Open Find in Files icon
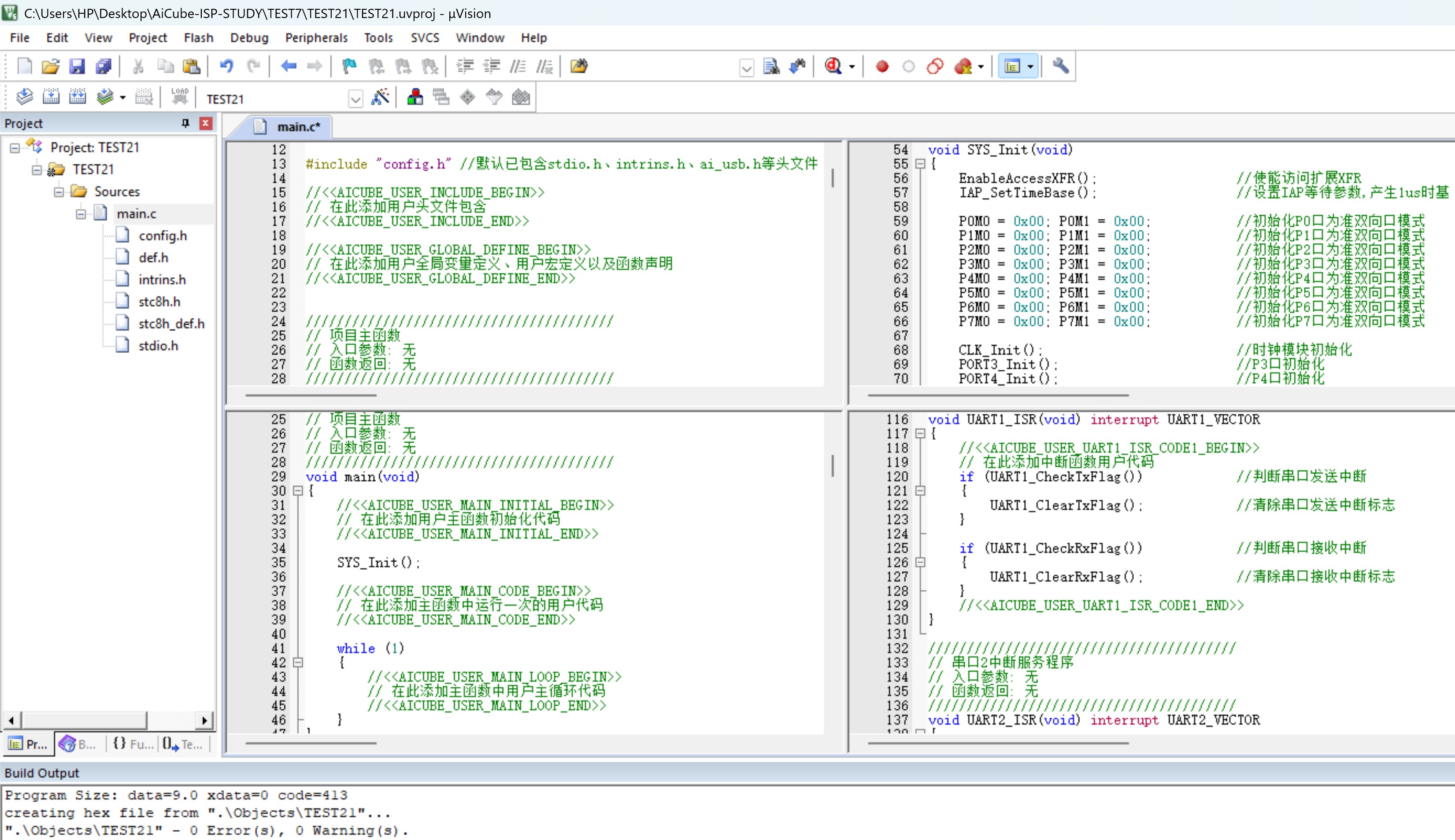Viewport: 1455px width, 840px height. click(579, 66)
